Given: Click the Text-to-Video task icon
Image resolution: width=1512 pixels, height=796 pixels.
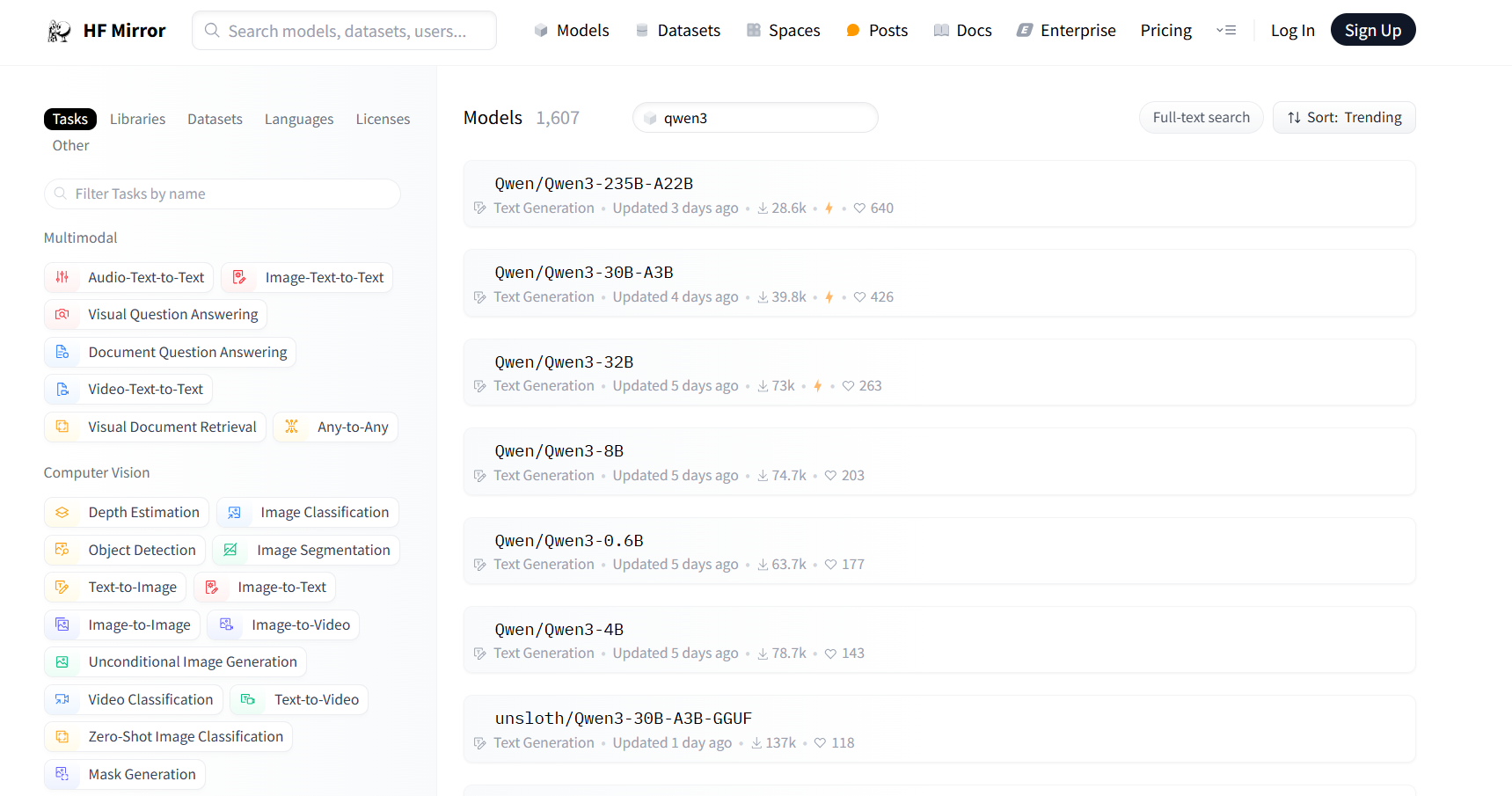Looking at the screenshot, I should [x=248, y=699].
